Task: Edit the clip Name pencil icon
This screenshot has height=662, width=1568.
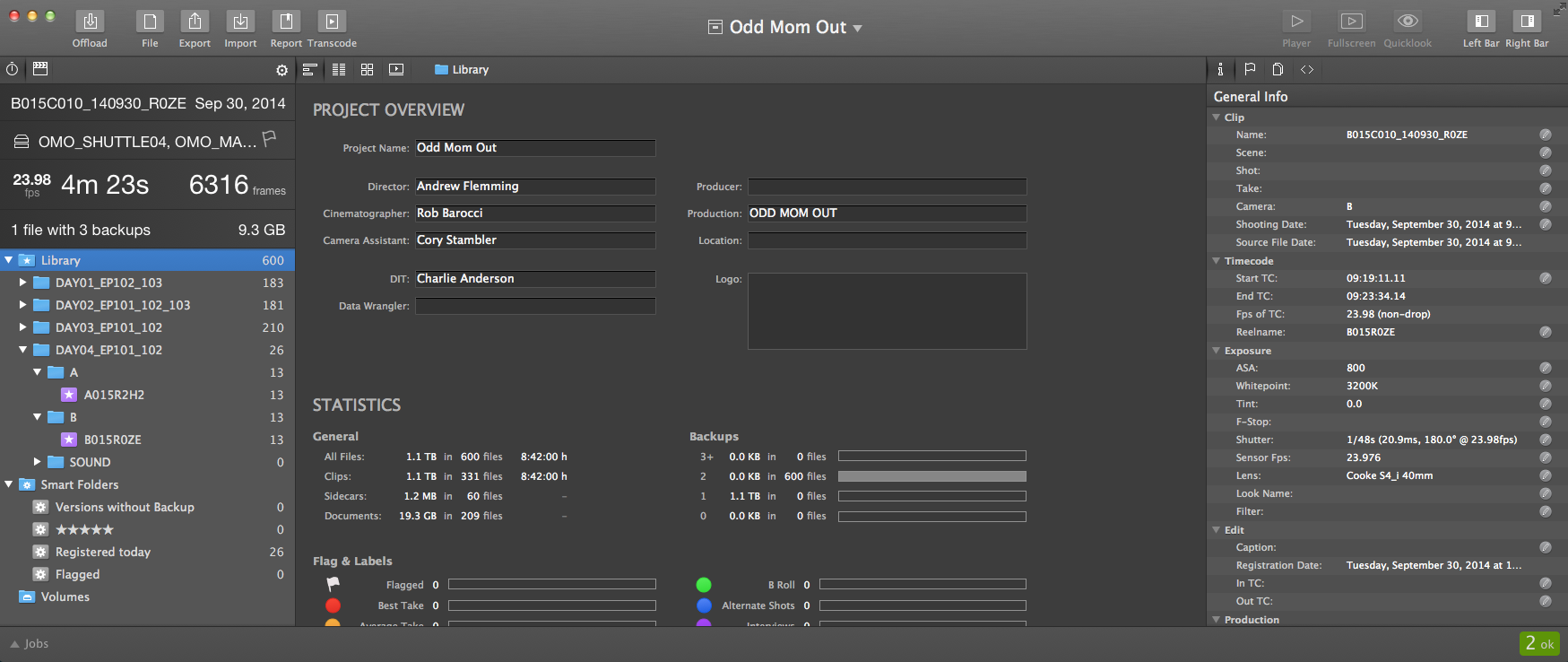Action: (1546, 135)
